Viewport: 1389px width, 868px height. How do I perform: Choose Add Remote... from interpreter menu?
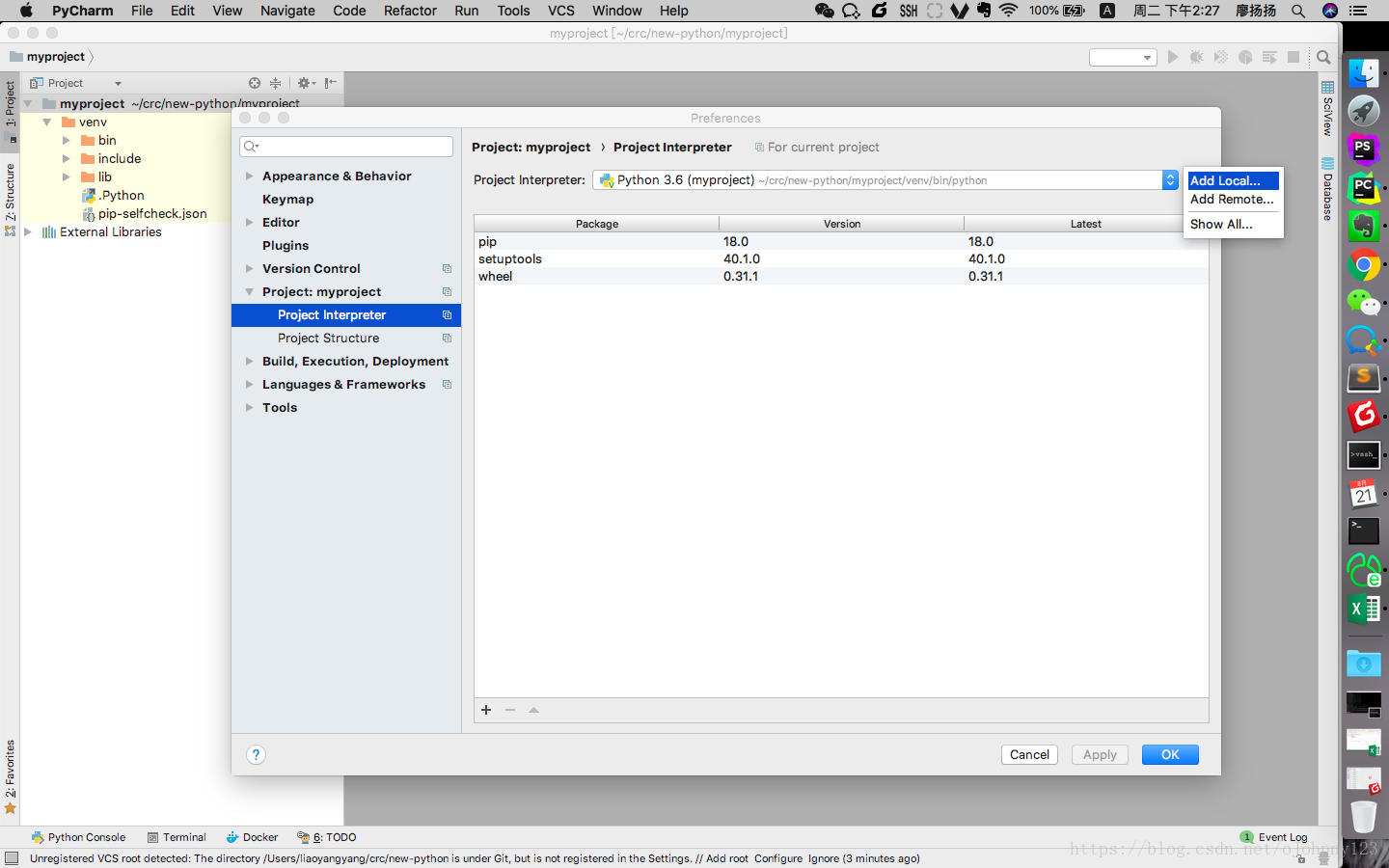1234,200
